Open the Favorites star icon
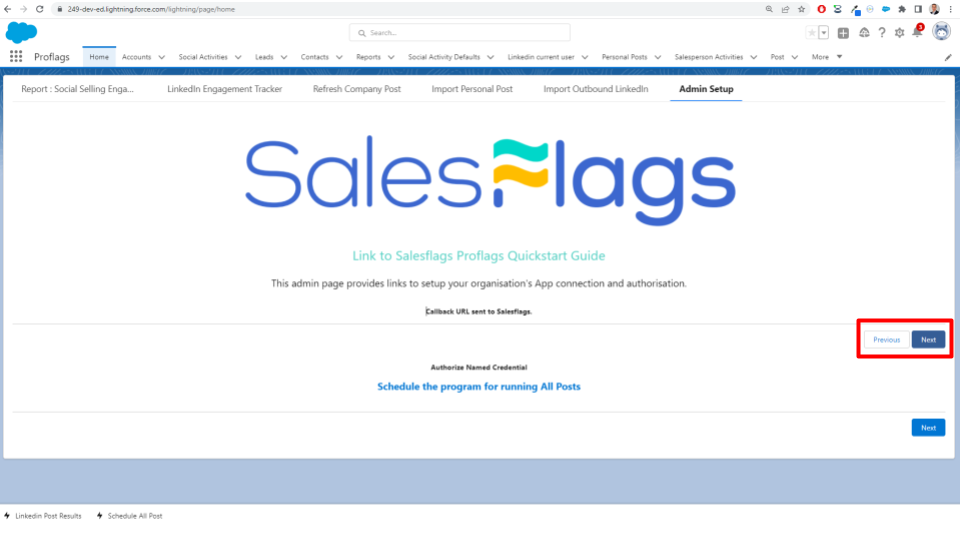The height and width of the screenshot is (540, 960). point(812,33)
